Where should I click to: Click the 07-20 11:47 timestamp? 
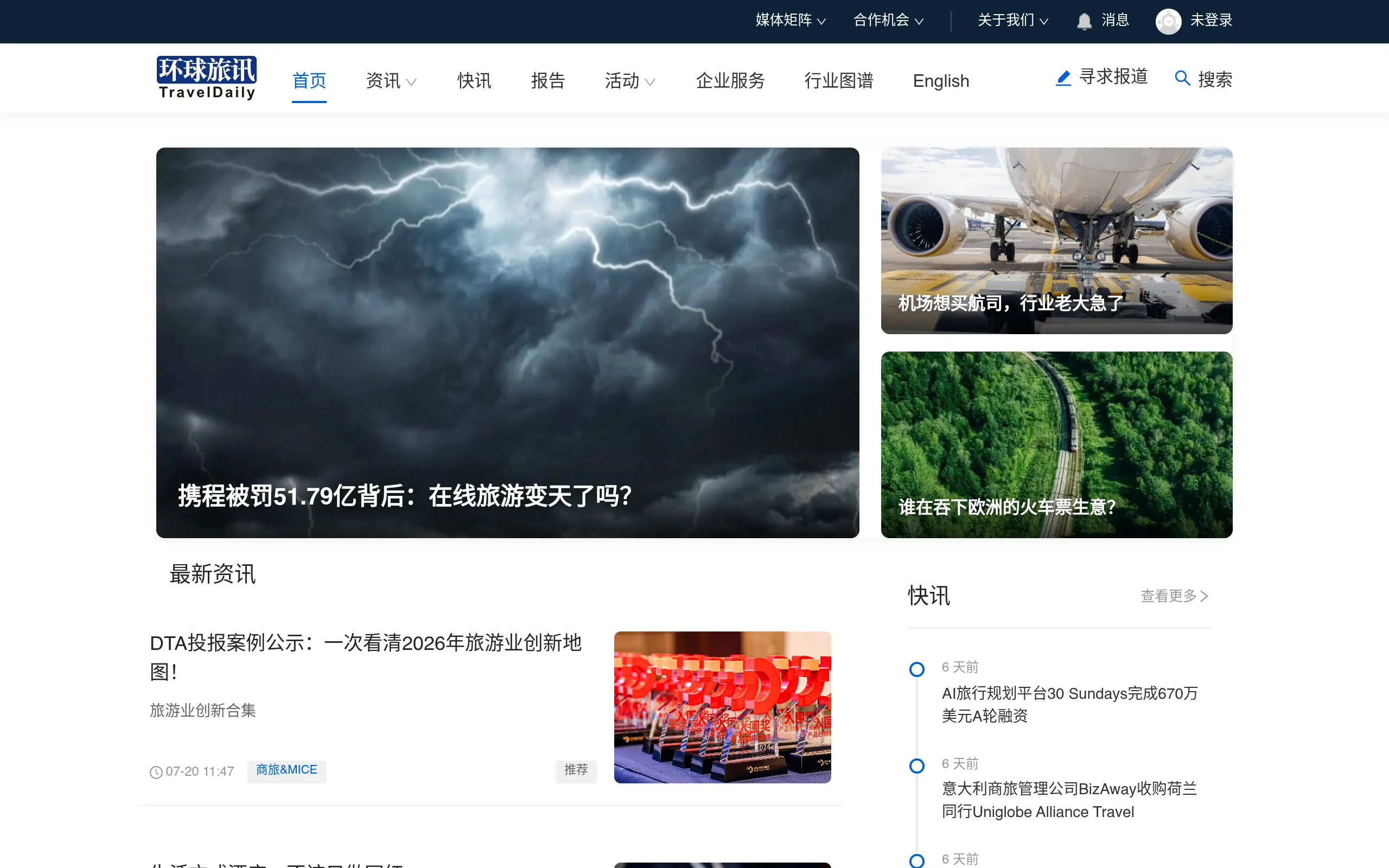[200, 771]
